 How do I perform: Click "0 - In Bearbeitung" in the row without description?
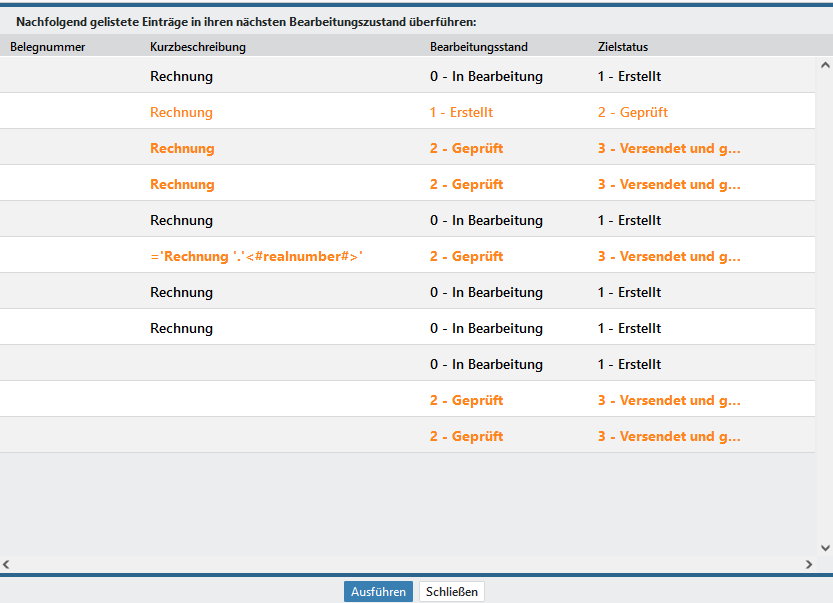point(486,365)
